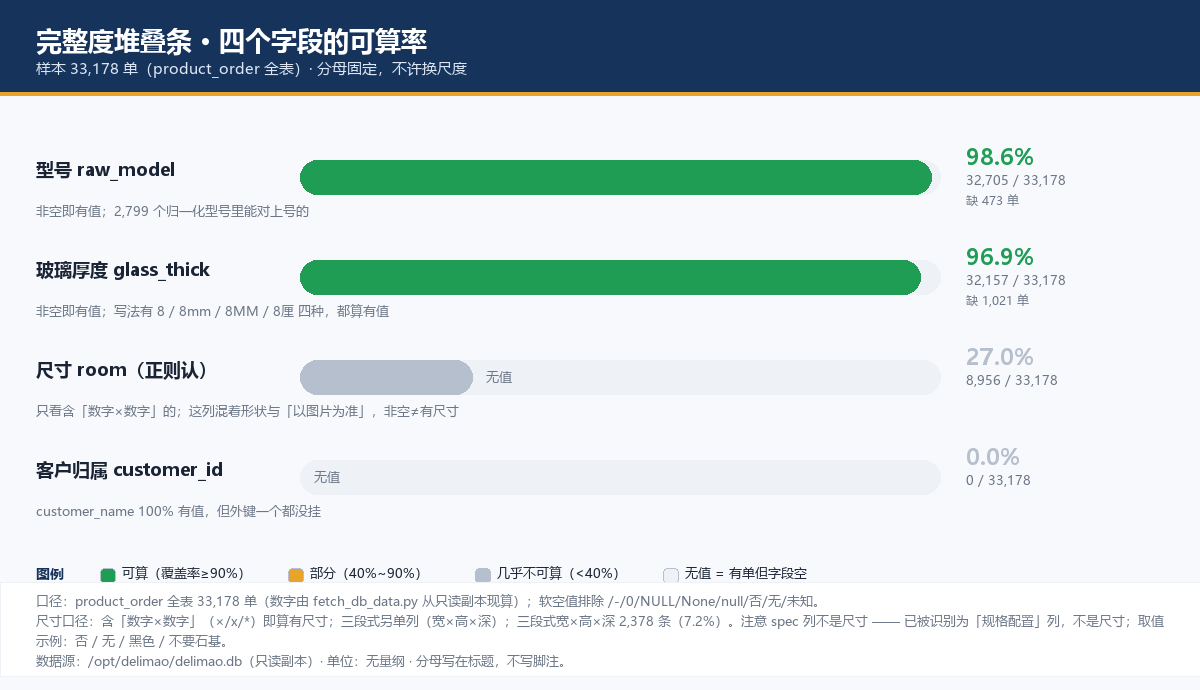
Task: Click the title 完整度堆叠条·四个字段的可算率
Action: (x=232, y=41)
